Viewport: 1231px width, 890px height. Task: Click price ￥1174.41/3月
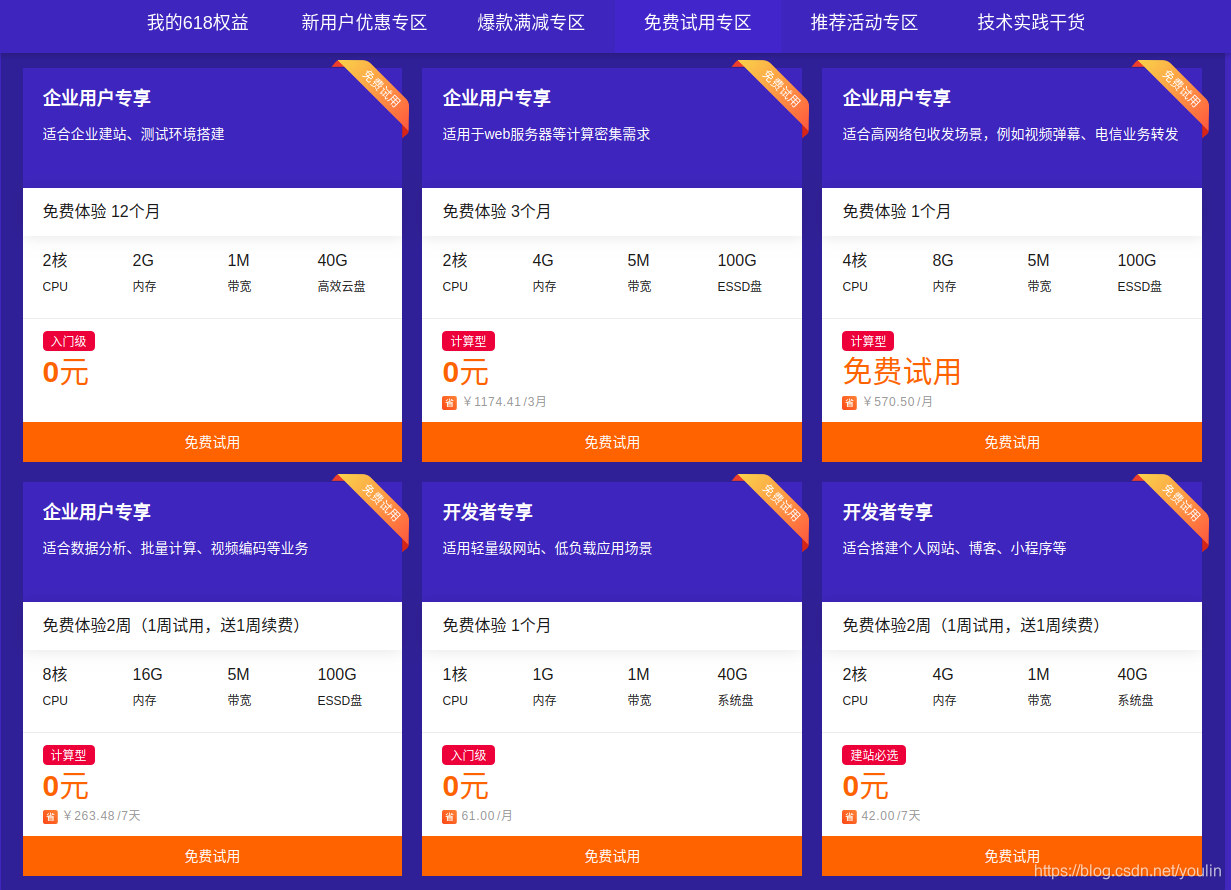click(506, 402)
